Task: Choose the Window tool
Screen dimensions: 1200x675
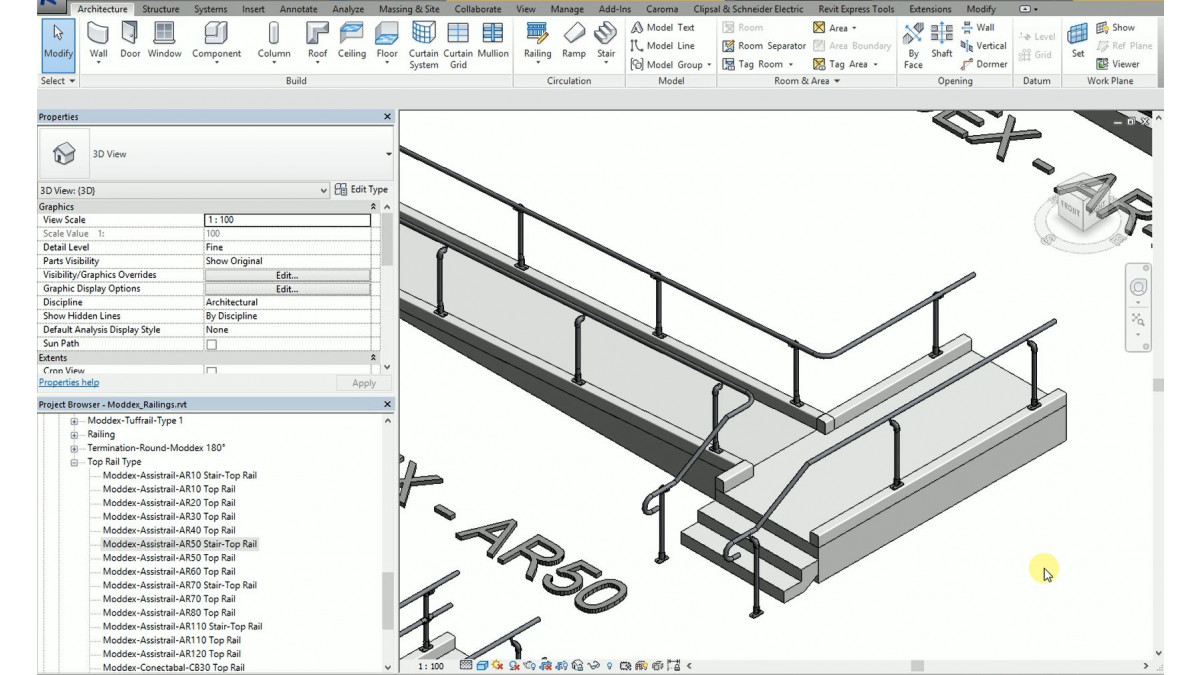Action: point(165,40)
